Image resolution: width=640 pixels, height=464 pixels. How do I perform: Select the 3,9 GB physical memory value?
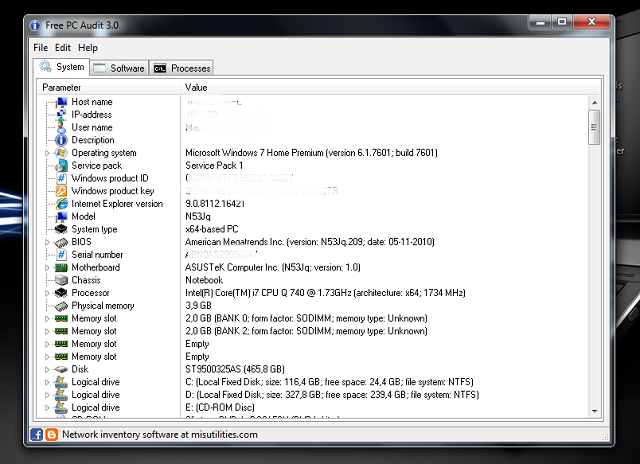tap(198, 306)
